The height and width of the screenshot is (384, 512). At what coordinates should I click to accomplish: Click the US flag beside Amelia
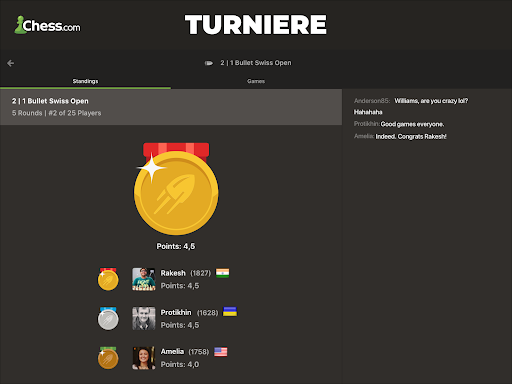click(x=221, y=352)
